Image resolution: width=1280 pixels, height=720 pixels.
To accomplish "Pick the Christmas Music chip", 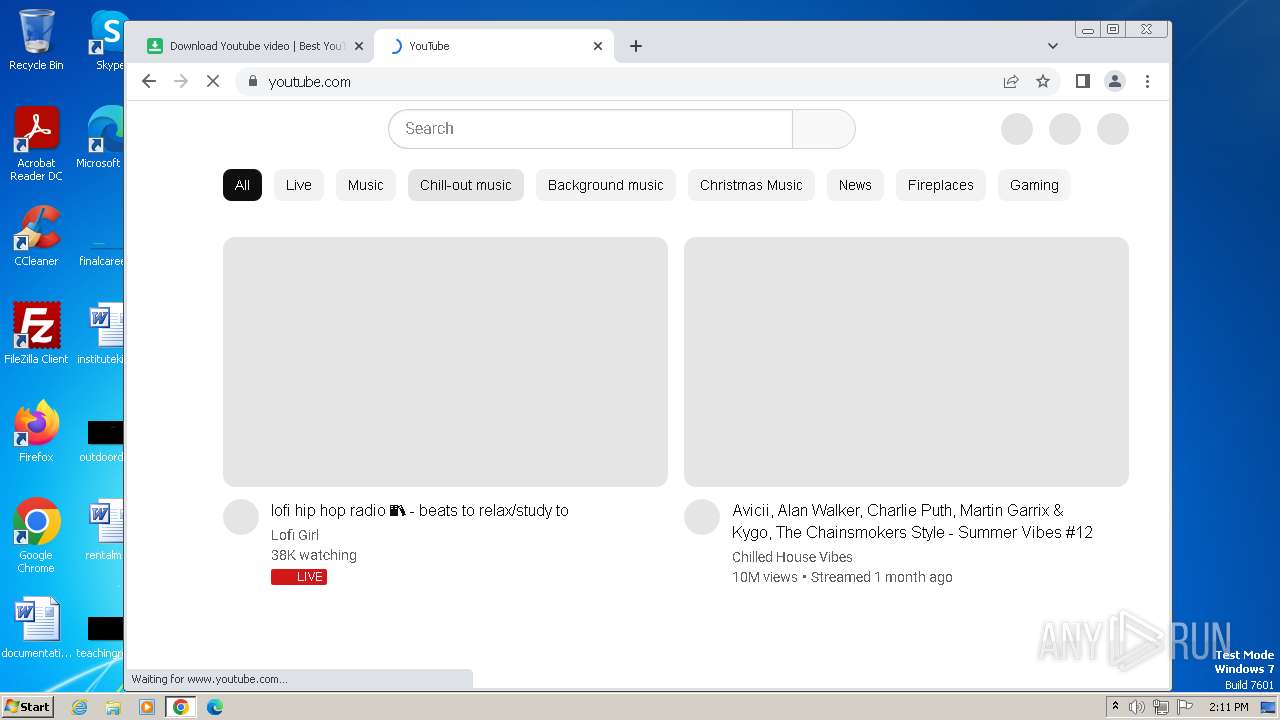I will click(751, 185).
